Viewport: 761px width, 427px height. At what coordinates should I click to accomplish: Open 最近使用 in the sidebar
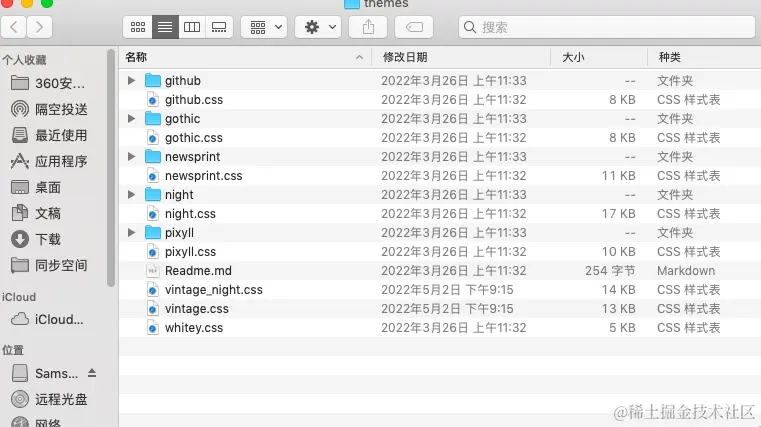(x=49, y=135)
